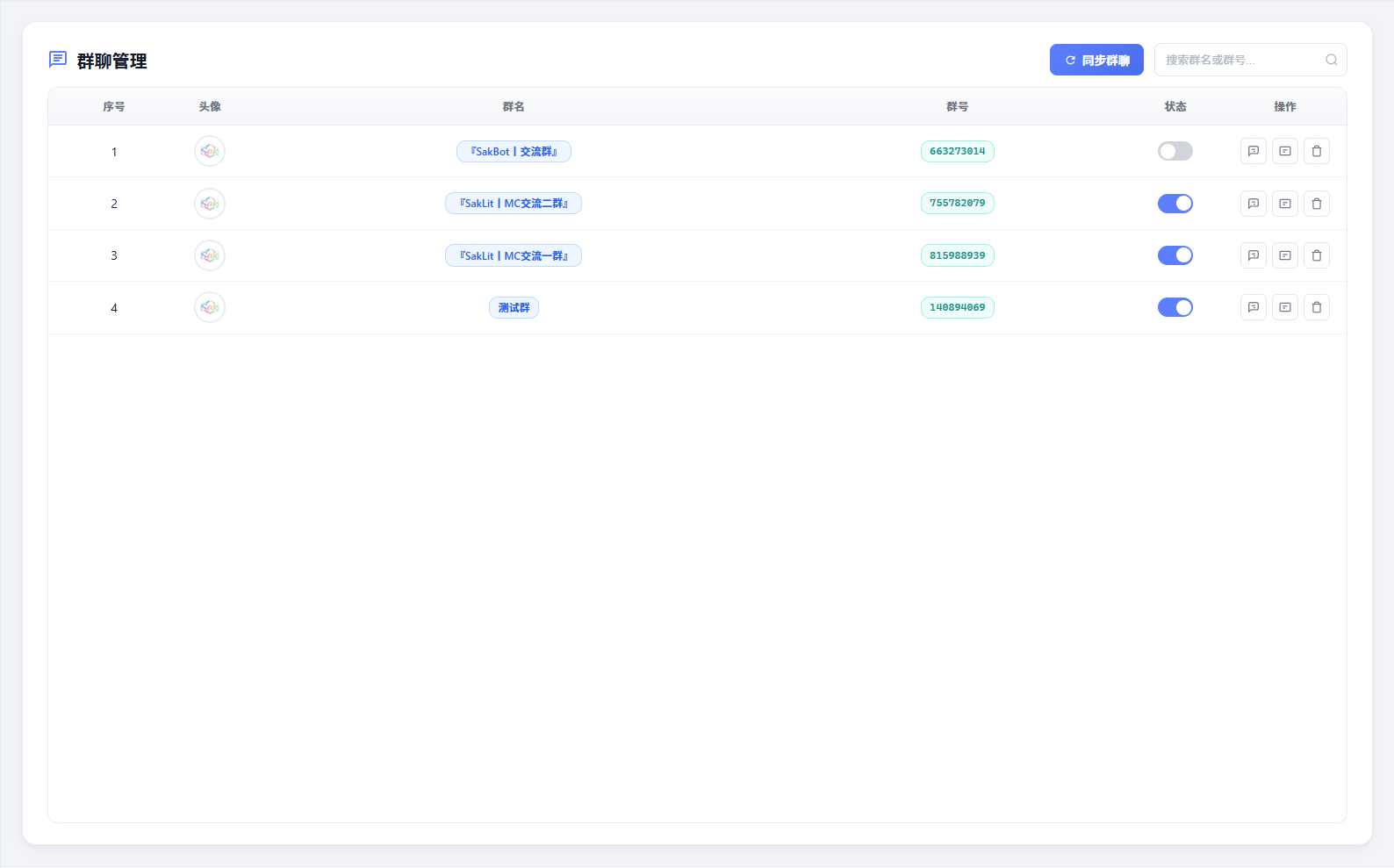Click the trash icon for 『SakLit丨MC交流一群』
Image resolution: width=1394 pixels, height=868 pixels.
(x=1317, y=255)
